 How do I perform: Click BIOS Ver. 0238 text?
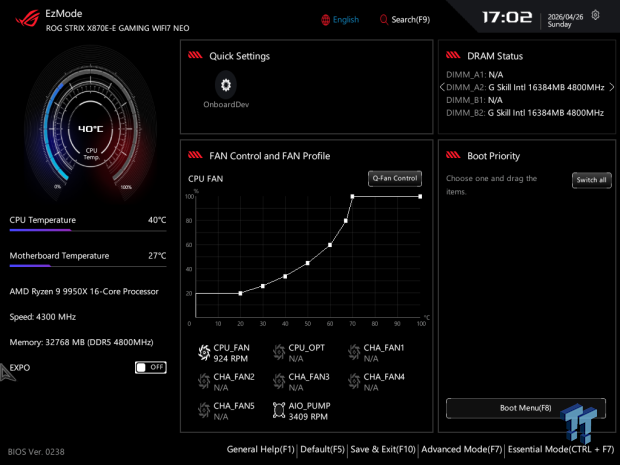(x=36, y=452)
